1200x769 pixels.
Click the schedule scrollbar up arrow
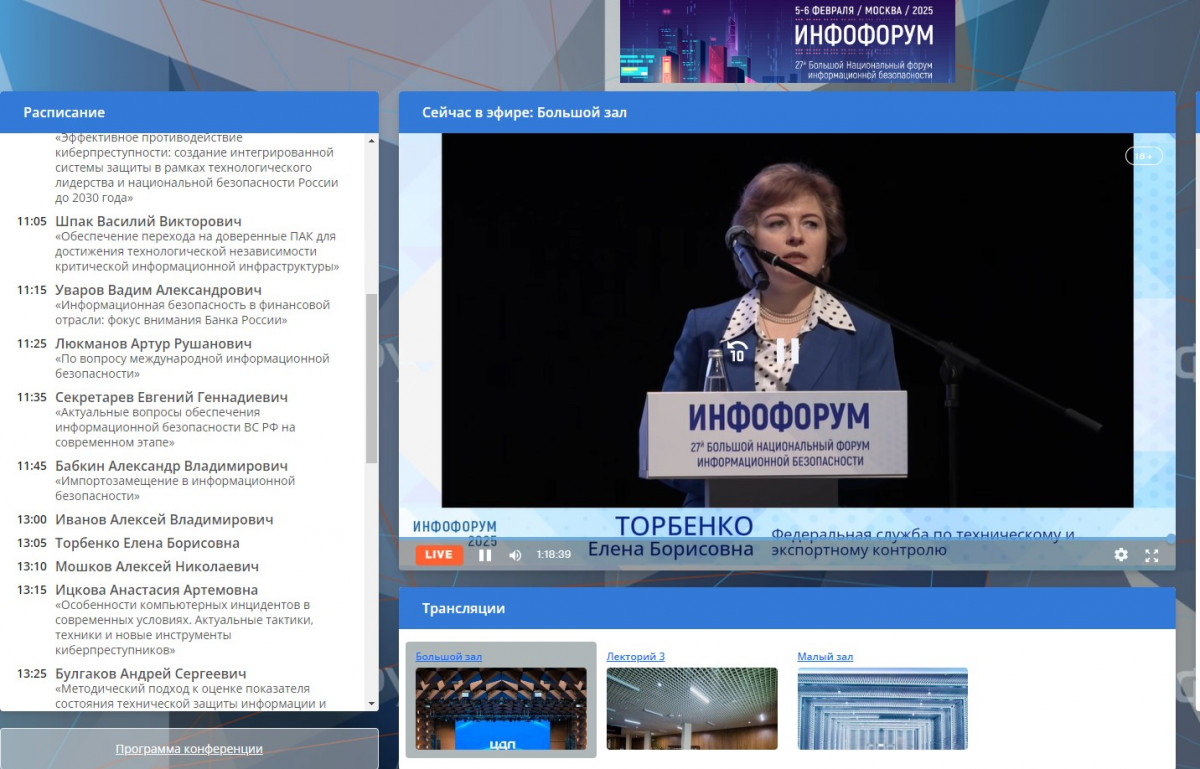point(372,141)
